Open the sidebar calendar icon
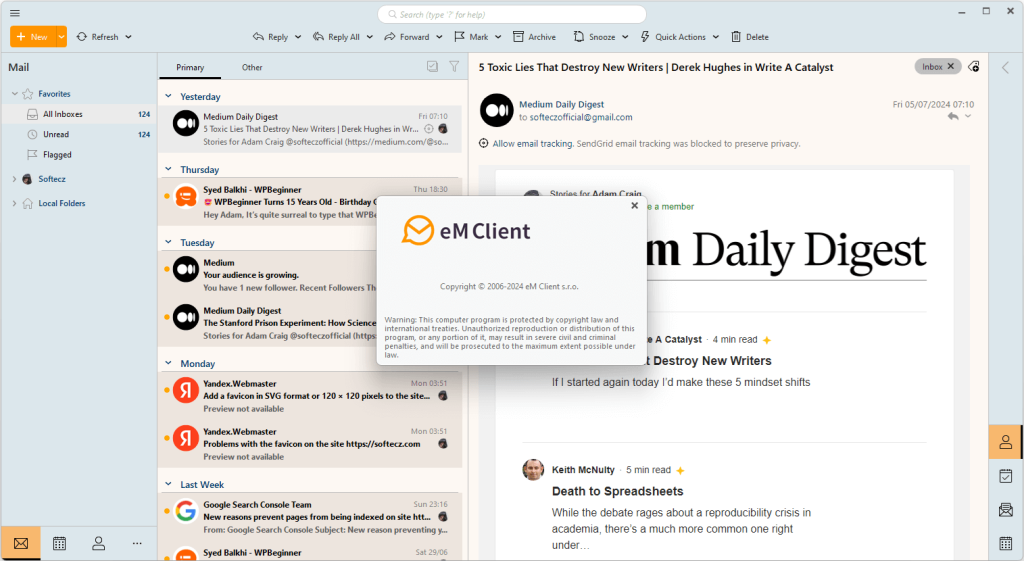Screen dimensions: 1024x561 (1006, 543)
